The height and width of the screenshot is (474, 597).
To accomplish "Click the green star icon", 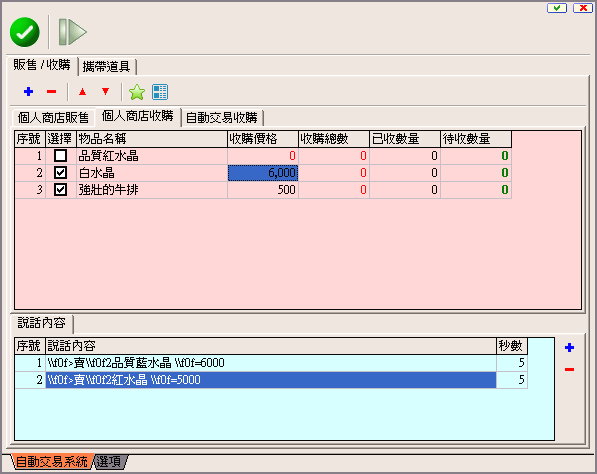I will (x=137, y=92).
